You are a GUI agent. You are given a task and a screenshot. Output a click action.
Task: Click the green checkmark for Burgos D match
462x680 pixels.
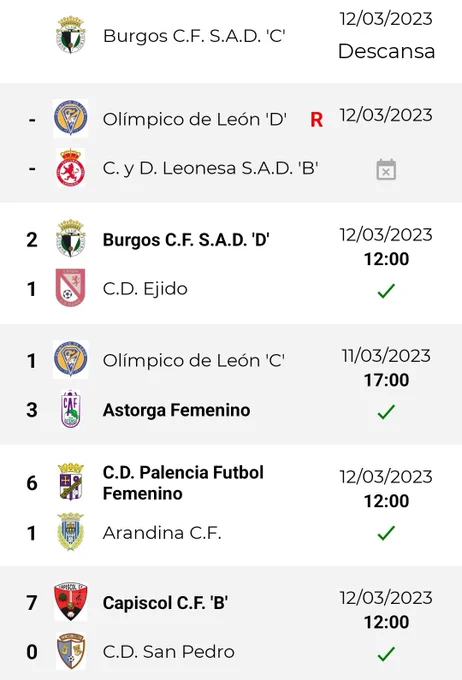(x=386, y=291)
